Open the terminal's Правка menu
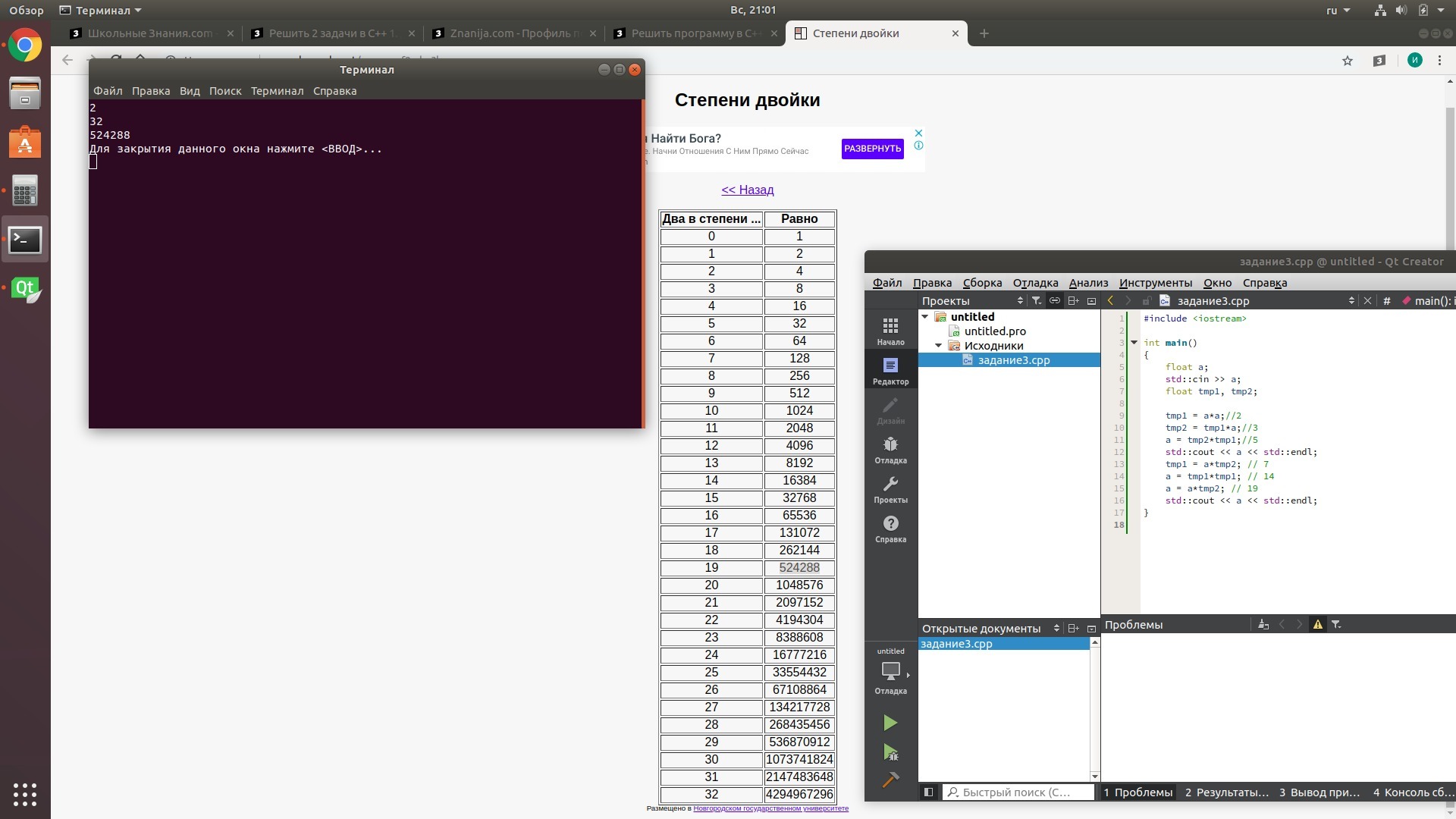Screen dimensions: 1456x819 click(150, 91)
